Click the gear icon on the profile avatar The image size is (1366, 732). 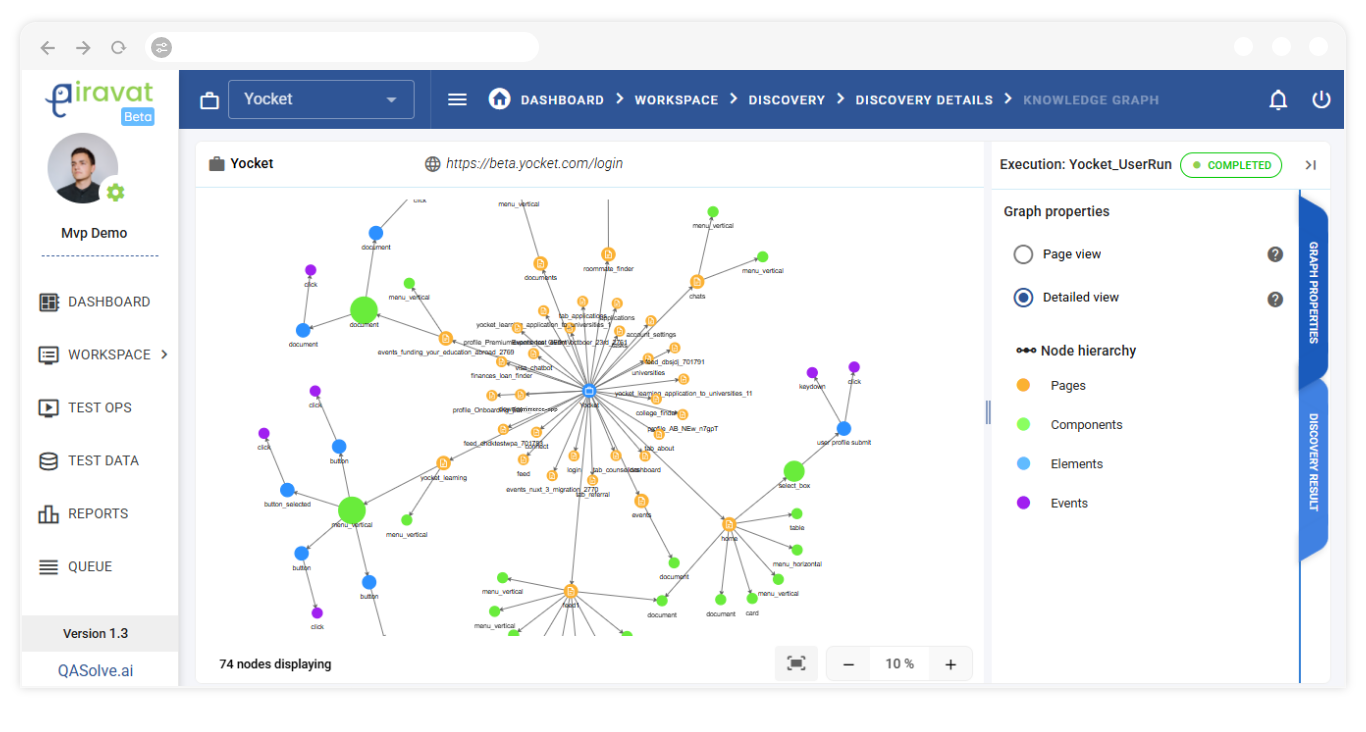tap(115, 192)
